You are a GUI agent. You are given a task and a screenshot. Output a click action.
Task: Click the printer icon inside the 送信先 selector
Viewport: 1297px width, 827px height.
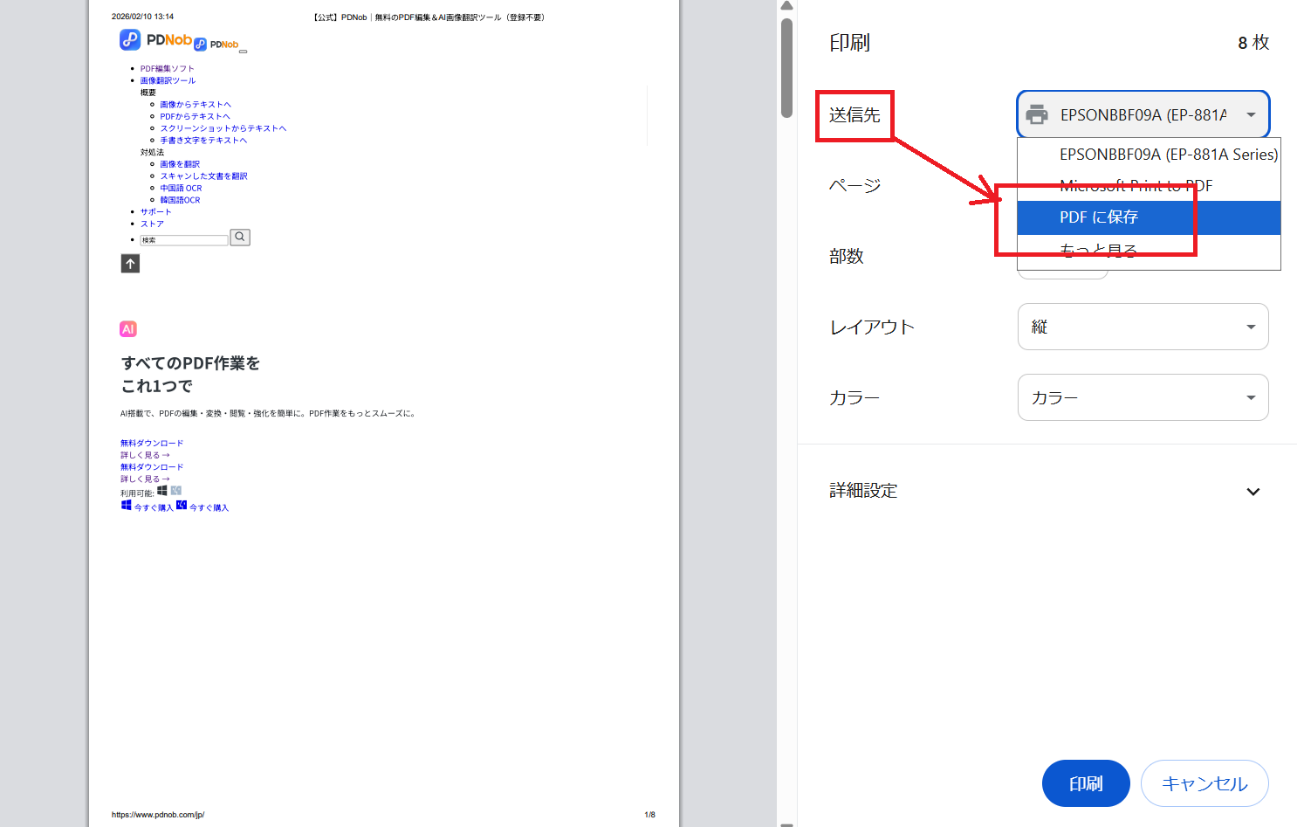click(x=1038, y=114)
